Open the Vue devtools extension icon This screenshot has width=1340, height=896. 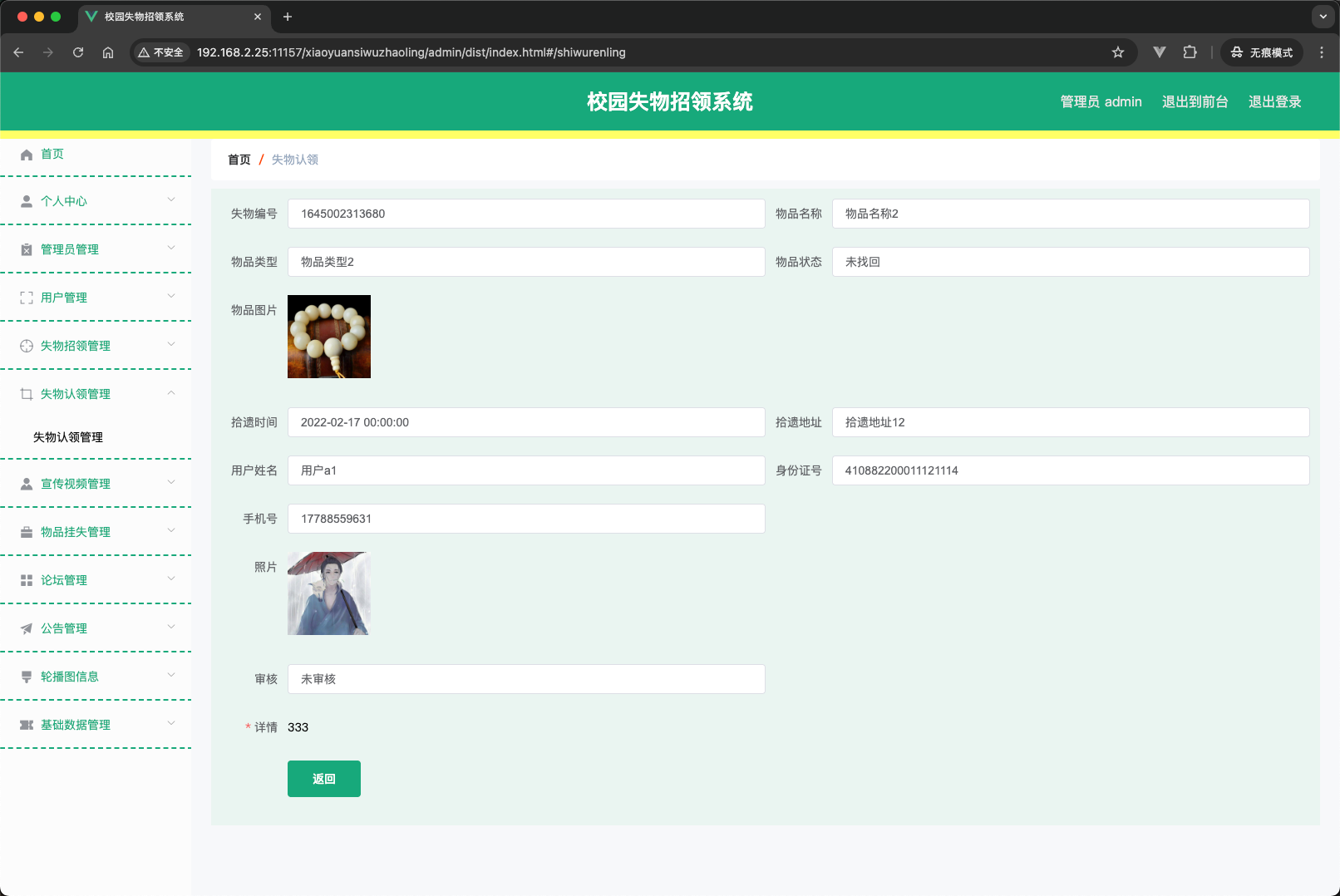(1160, 52)
